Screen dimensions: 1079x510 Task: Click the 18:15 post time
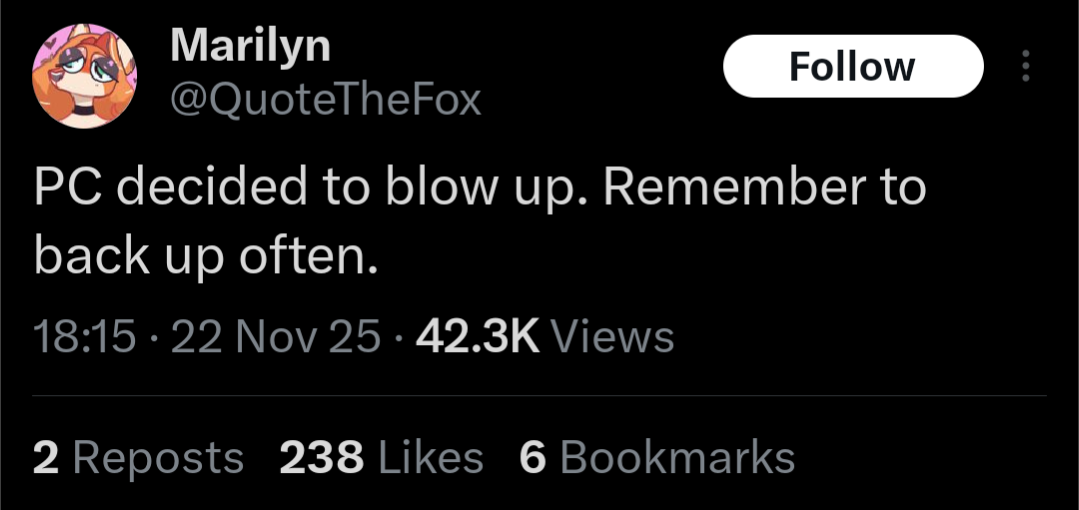(x=84, y=337)
